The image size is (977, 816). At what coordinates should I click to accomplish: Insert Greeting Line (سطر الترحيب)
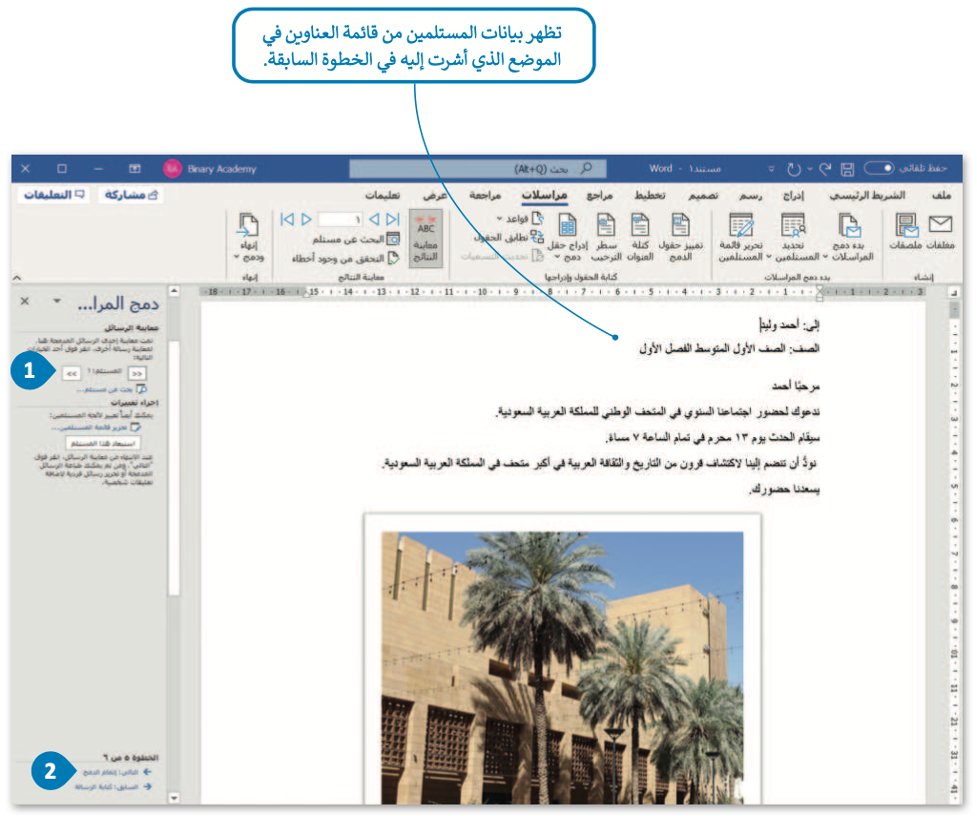pos(606,237)
